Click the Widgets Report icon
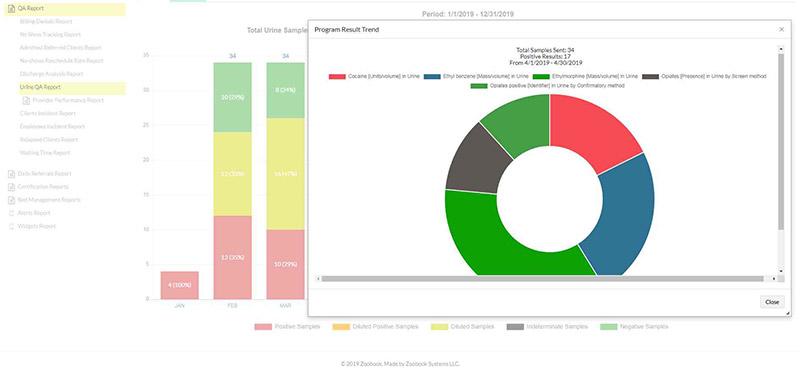Viewport: 800px width, 368px height. point(11,226)
